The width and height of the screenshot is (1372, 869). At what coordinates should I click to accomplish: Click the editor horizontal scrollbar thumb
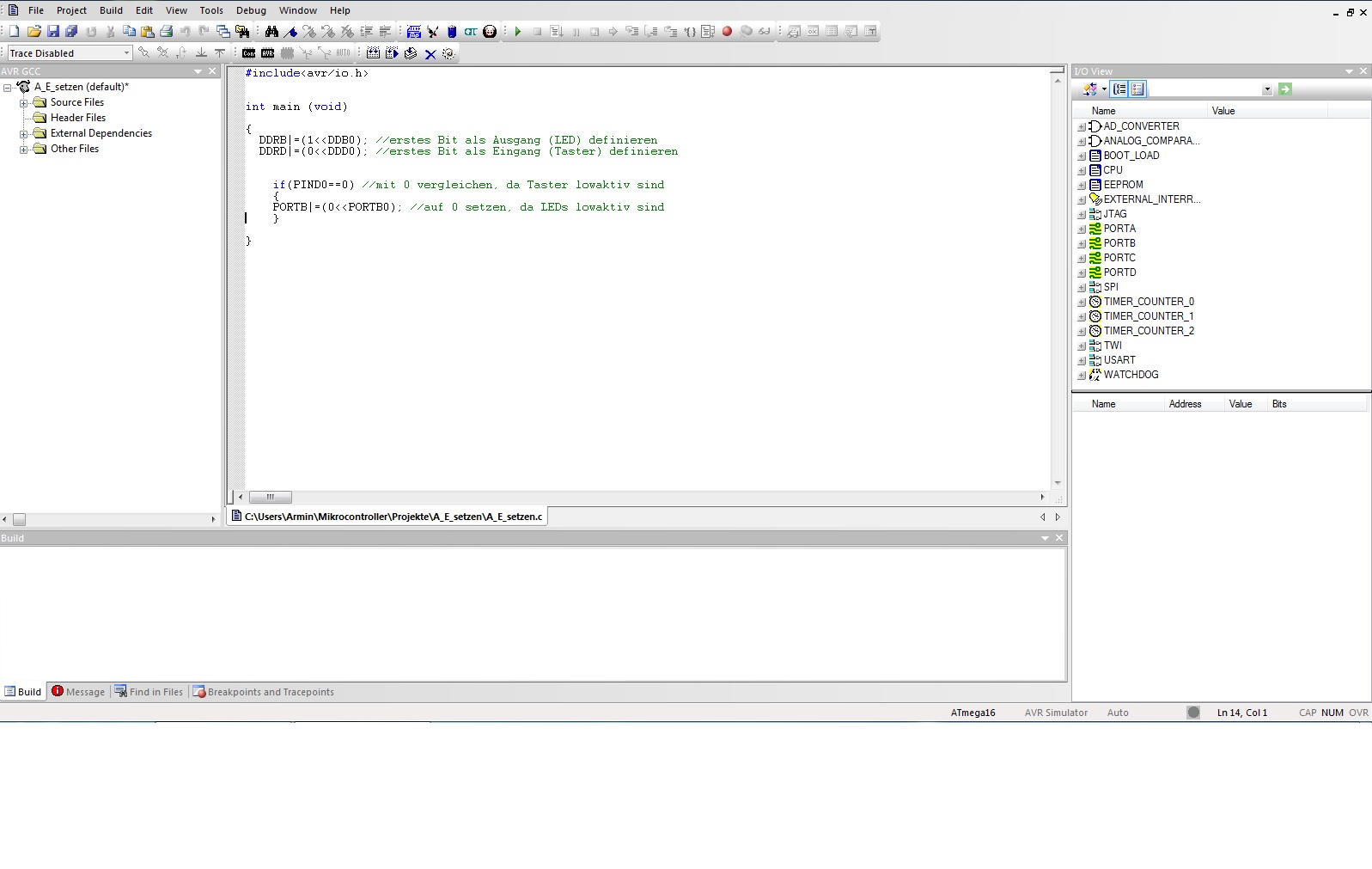pyautogui.click(x=271, y=497)
